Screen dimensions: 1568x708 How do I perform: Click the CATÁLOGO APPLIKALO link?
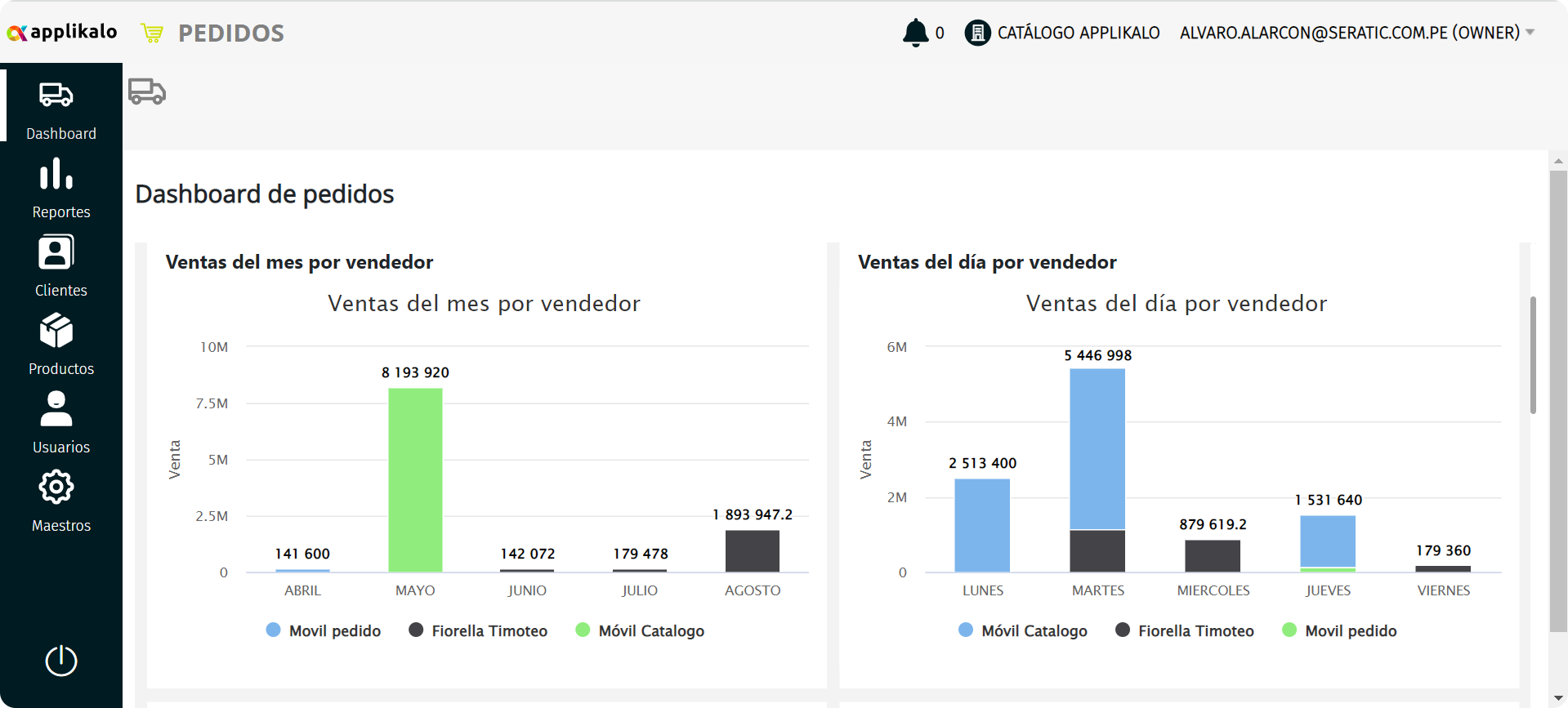tap(1079, 33)
